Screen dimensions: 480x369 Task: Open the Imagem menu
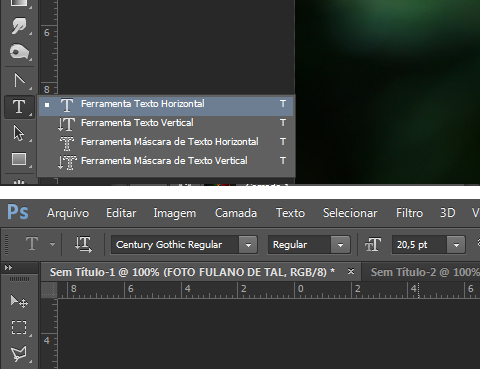pos(175,213)
